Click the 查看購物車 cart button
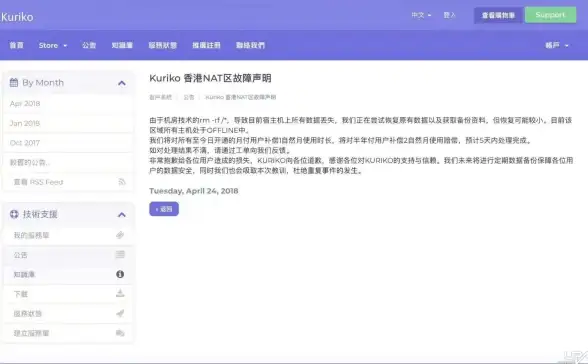The image size is (588, 364). coord(498,15)
